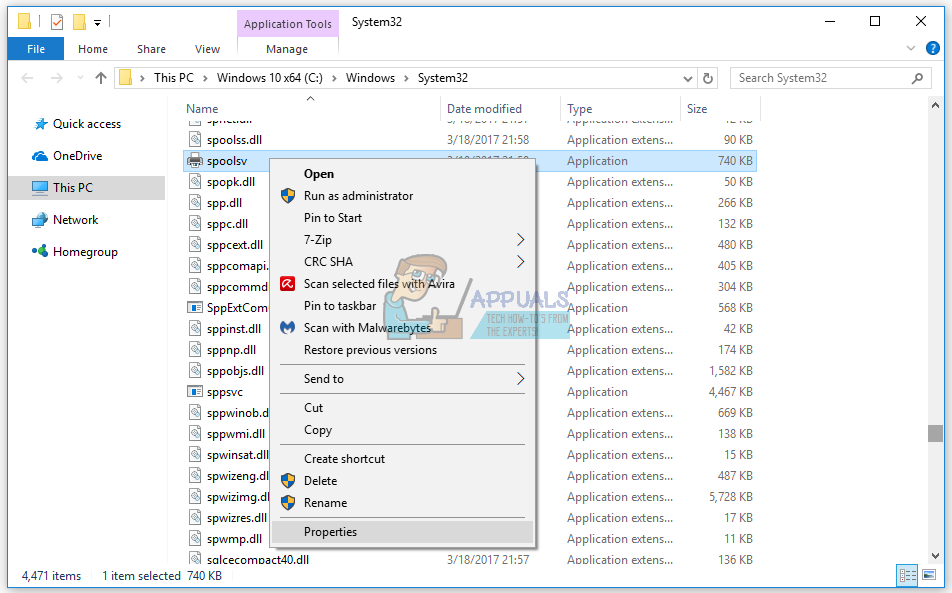Click Windows 10 x64 (C:) breadcrumb
952x593 pixels.
click(x=270, y=78)
